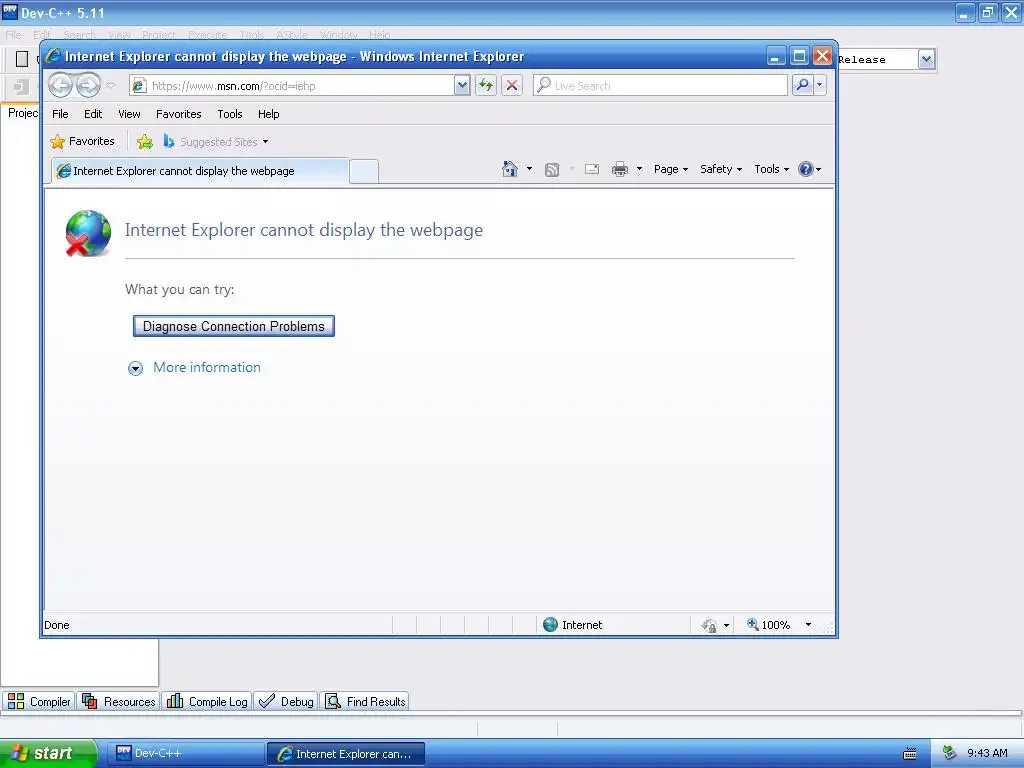Click the RSS feeds icon
This screenshot has width=1024, height=768.
(552, 170)
